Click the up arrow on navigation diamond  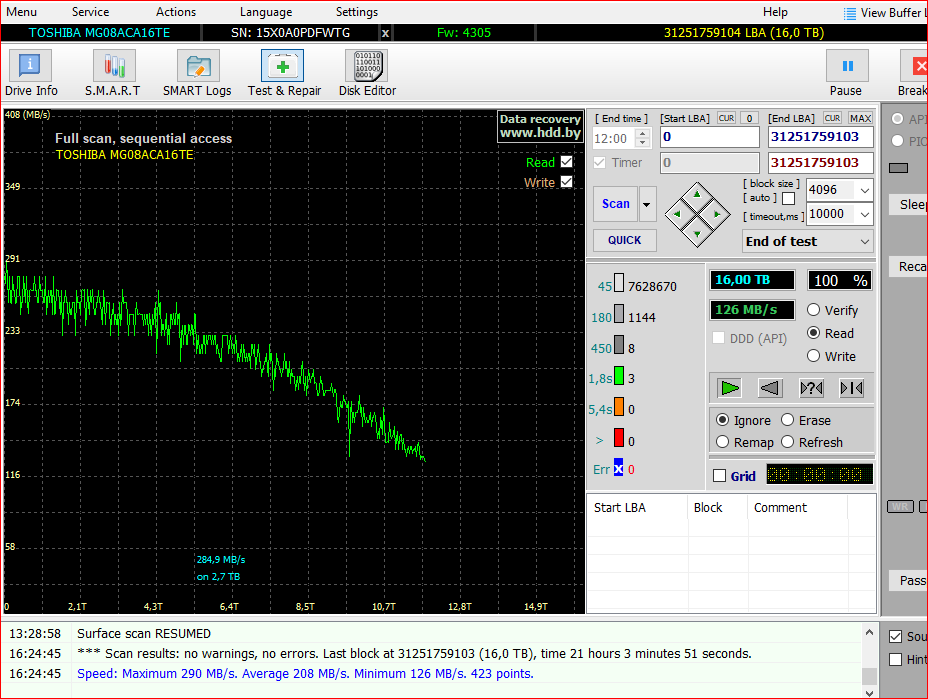click(x=697, y=194)
